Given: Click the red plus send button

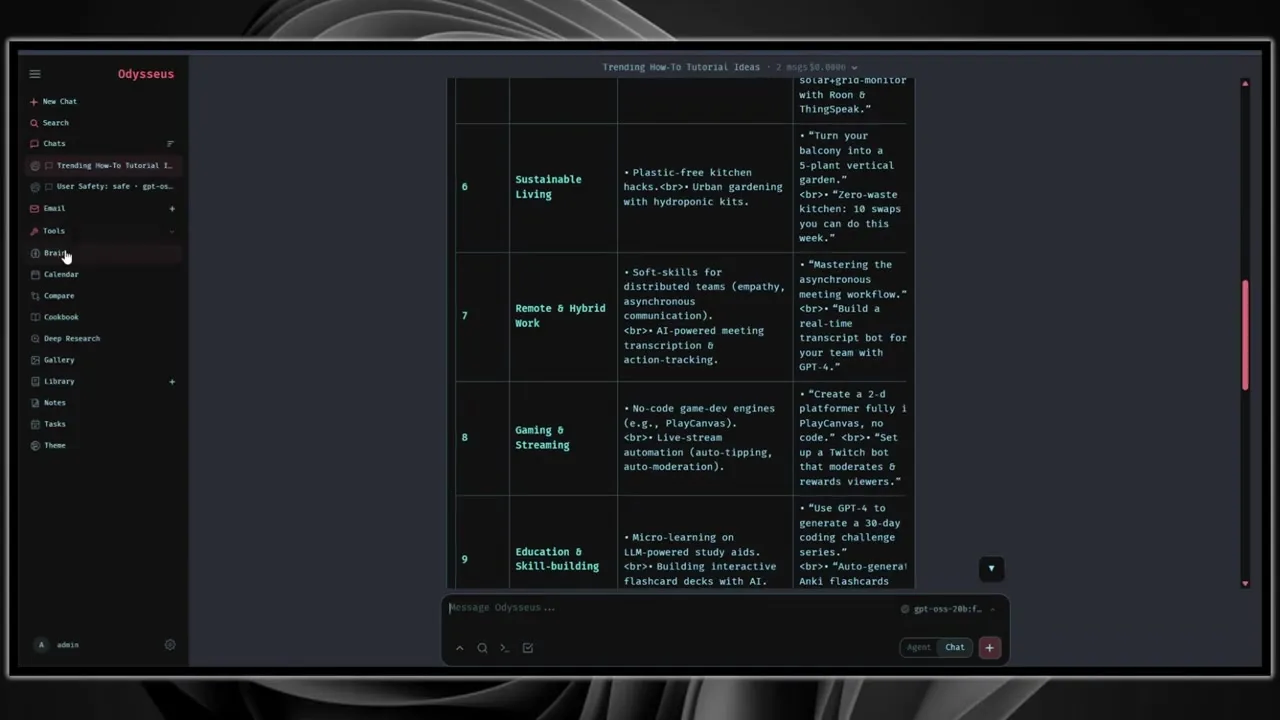Looking at the screenshot, I should [989, 648].
